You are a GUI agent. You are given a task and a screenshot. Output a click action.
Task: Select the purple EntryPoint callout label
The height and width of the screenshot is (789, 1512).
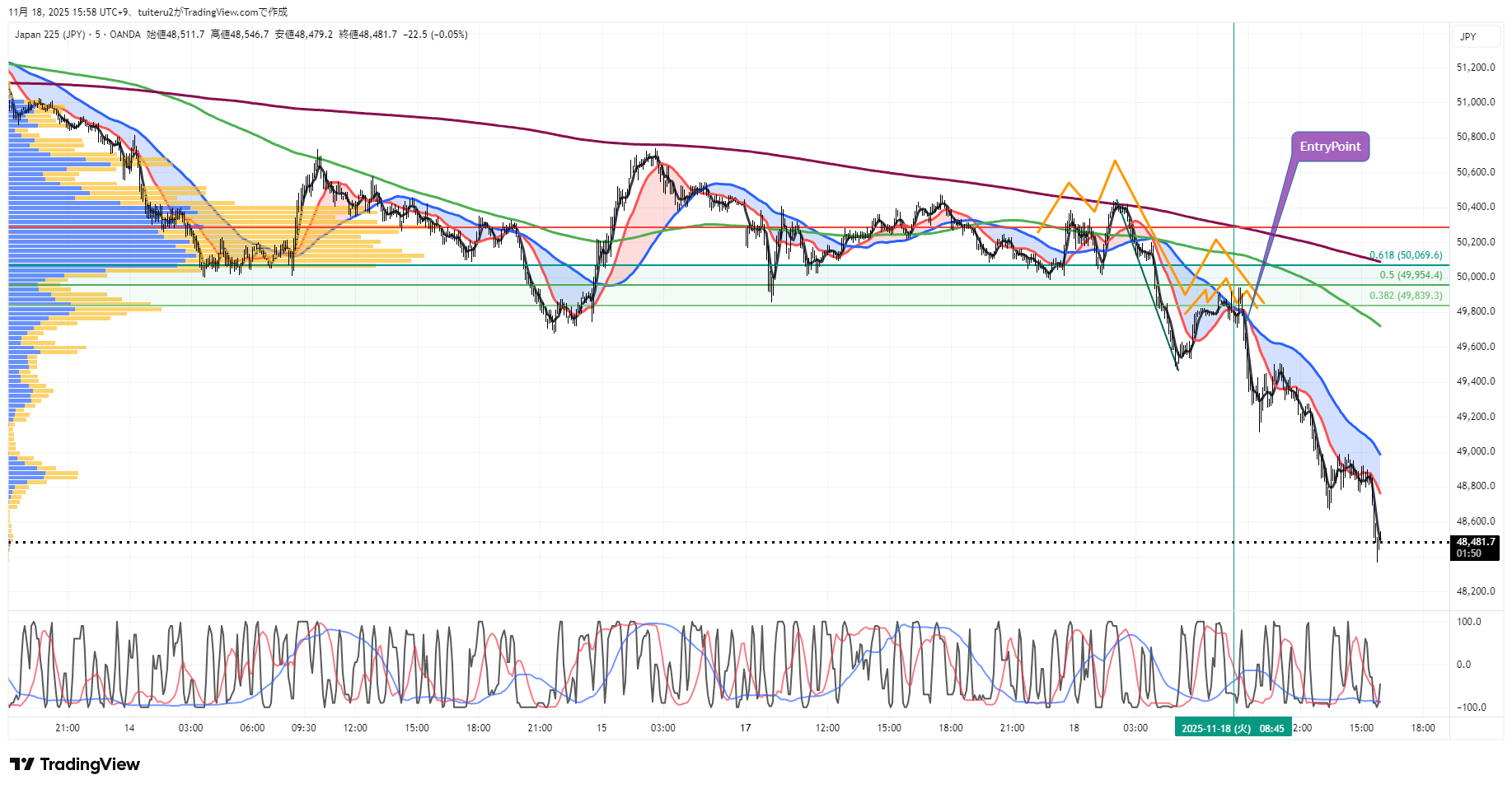1330,147
